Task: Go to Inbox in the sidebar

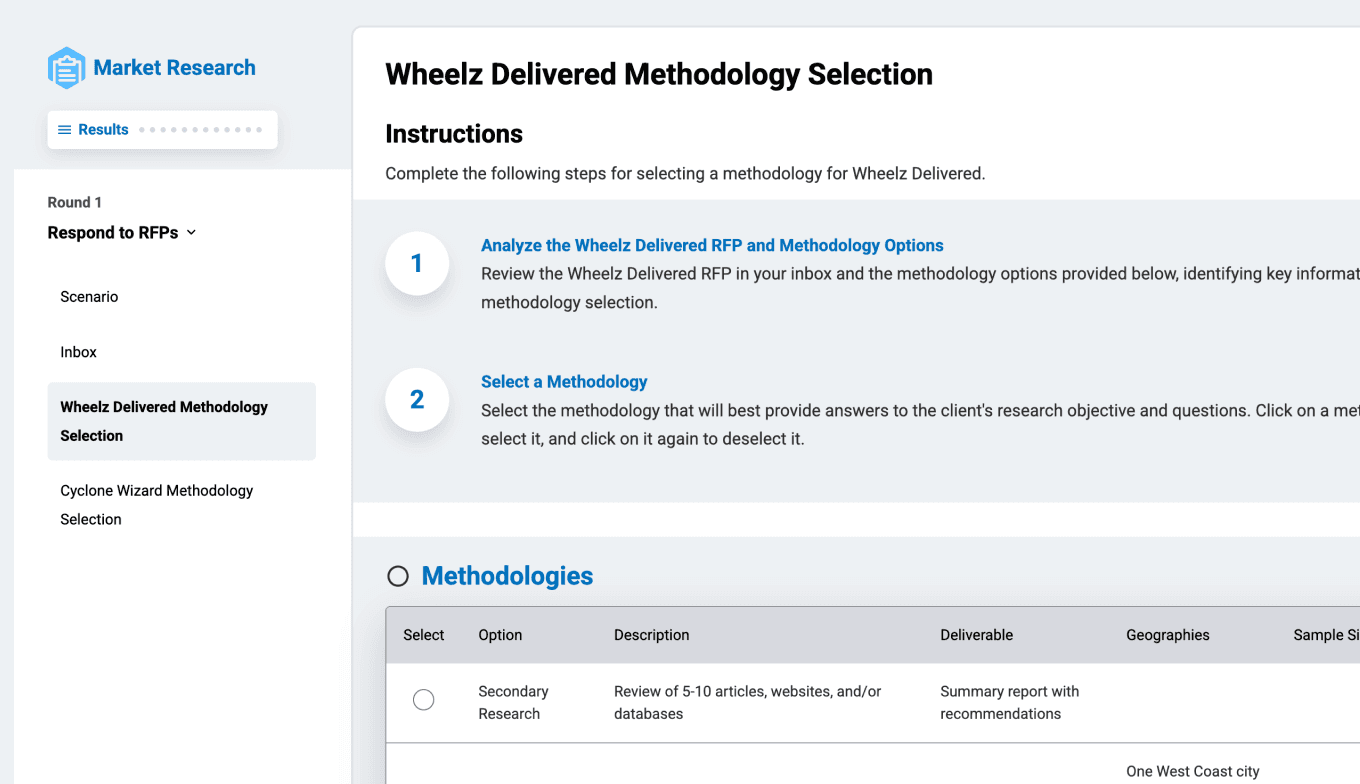Action: pos(78,352)
